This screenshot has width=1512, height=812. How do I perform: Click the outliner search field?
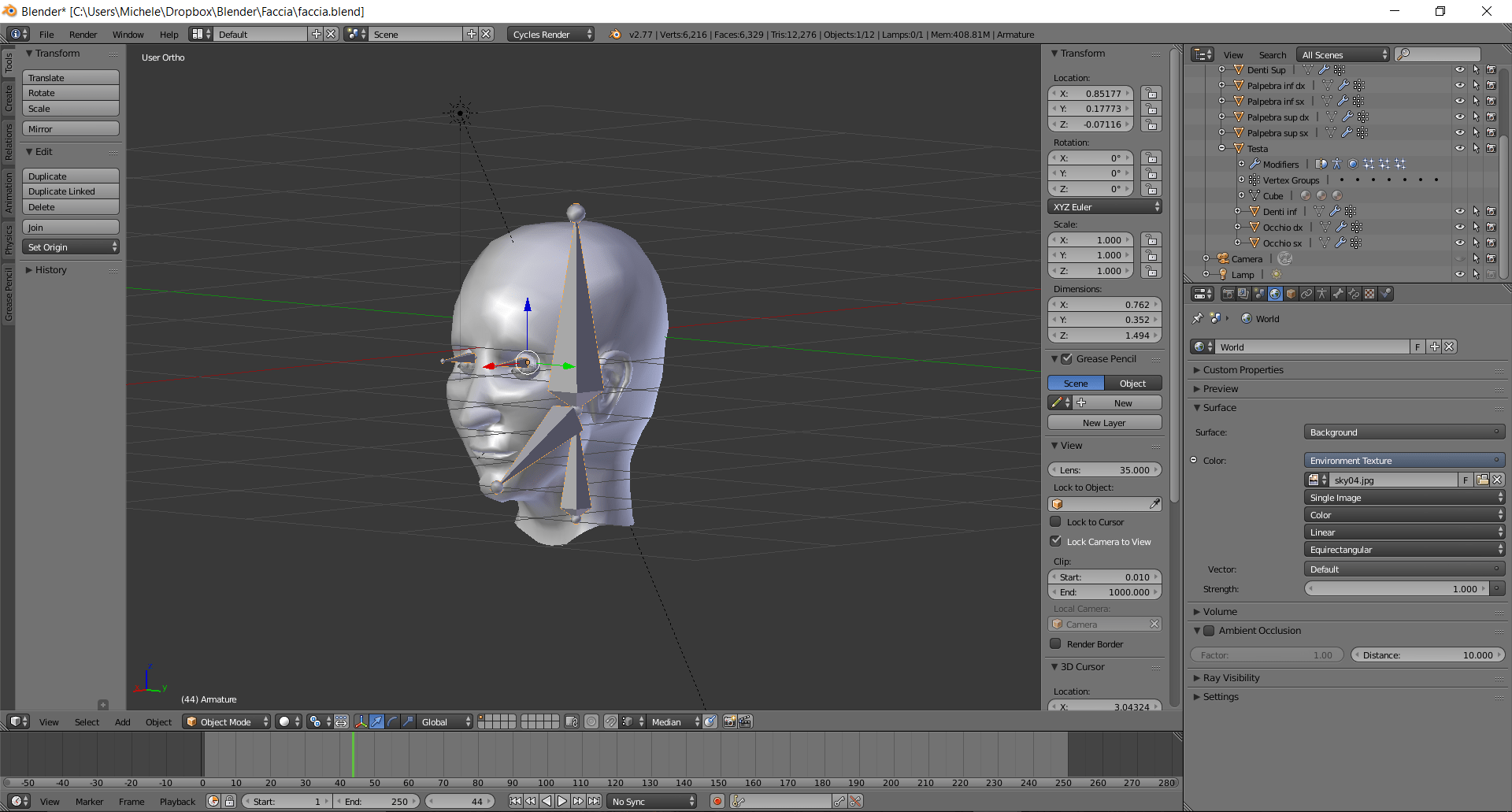[x=1437, y=54]
